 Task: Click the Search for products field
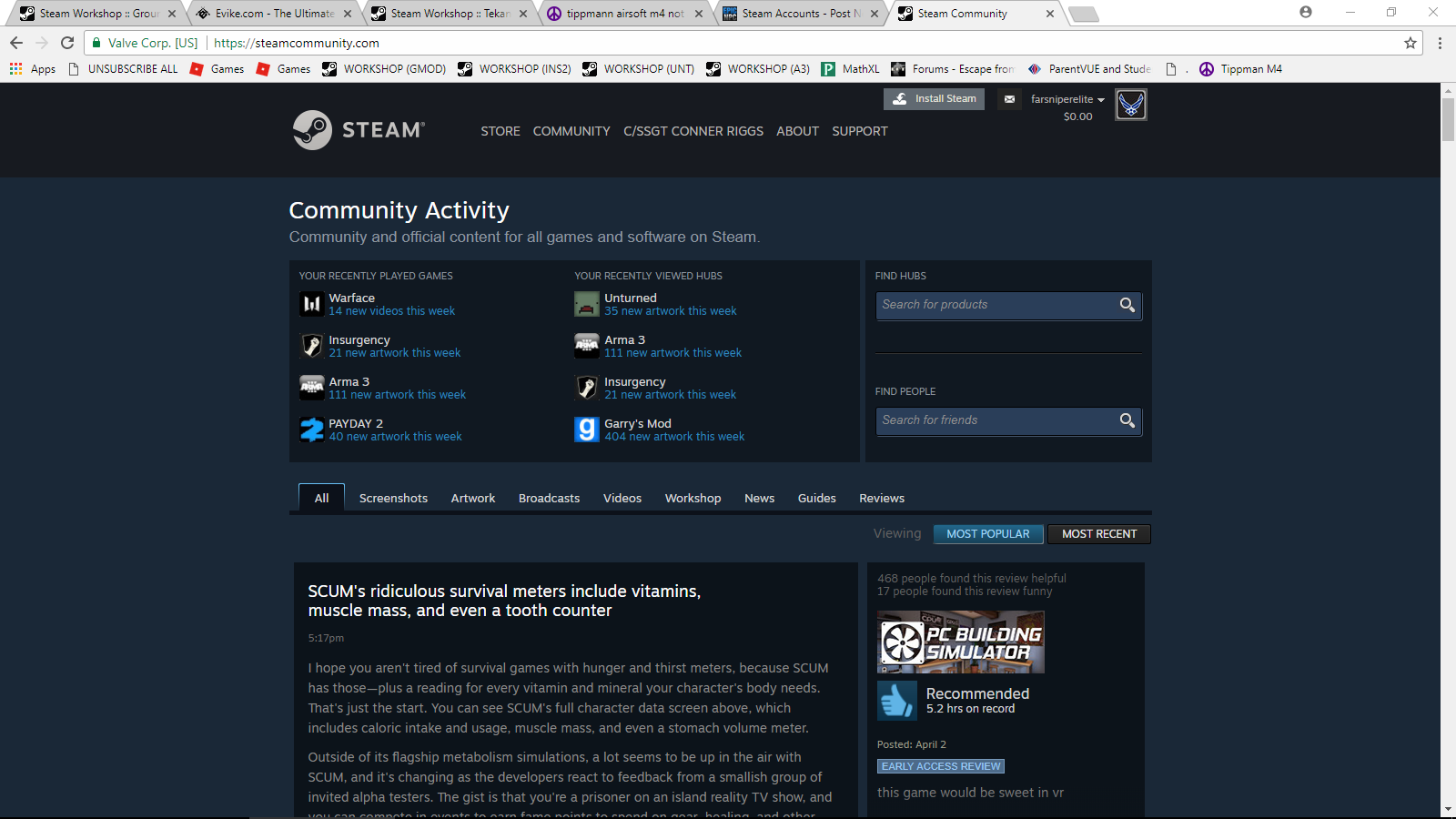click(x=1008, y=305)
